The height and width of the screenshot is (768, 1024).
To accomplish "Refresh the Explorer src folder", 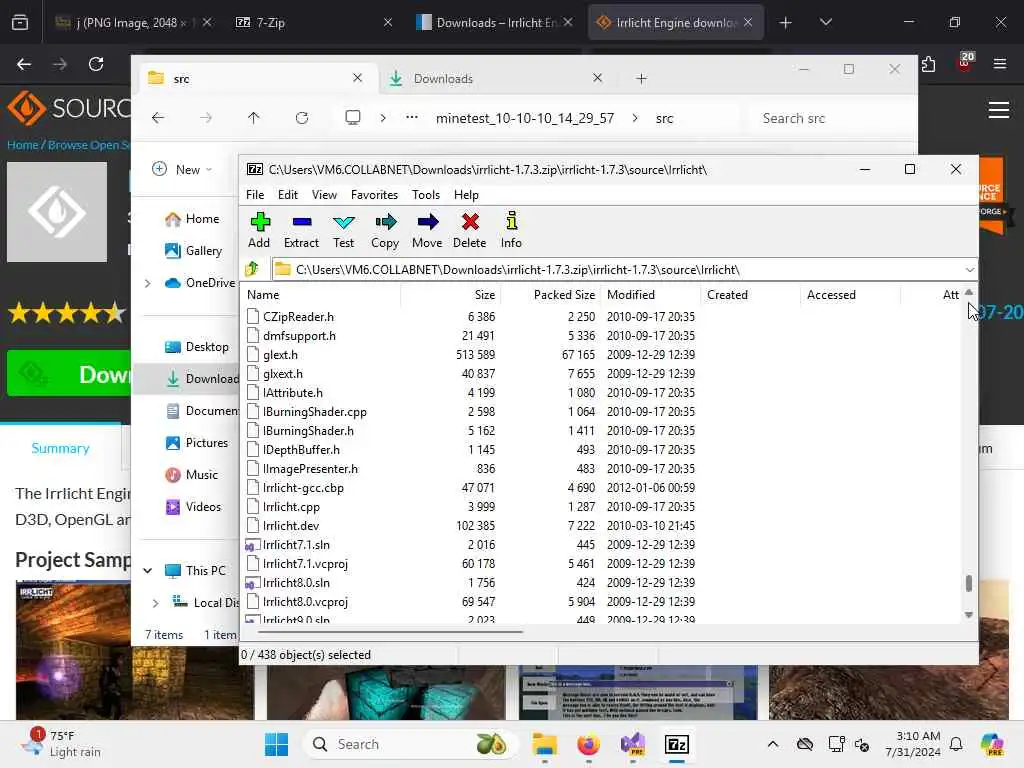I will tap(302, 118).
